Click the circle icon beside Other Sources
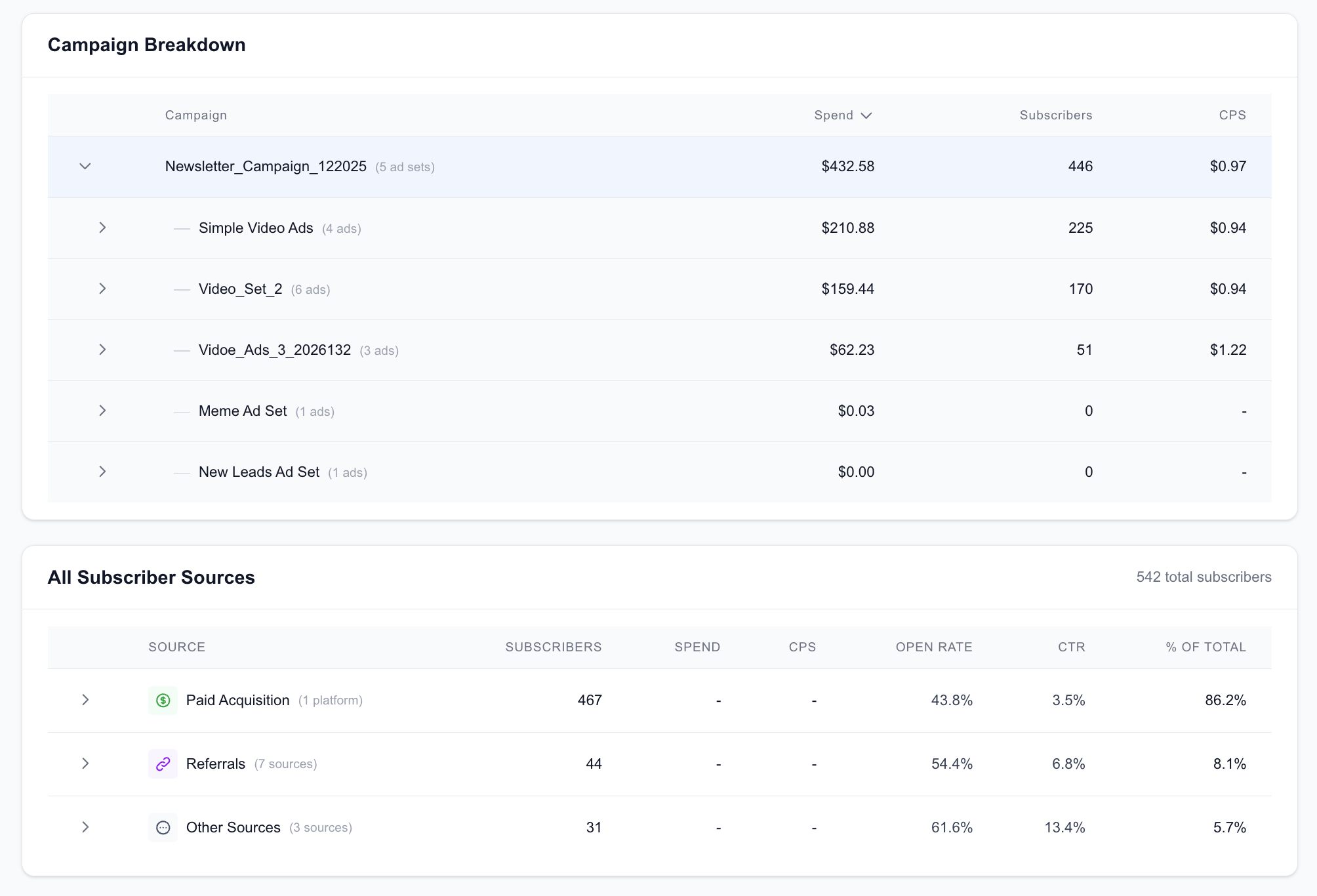This screenshot has width=1317, height=896. (163, 827)
